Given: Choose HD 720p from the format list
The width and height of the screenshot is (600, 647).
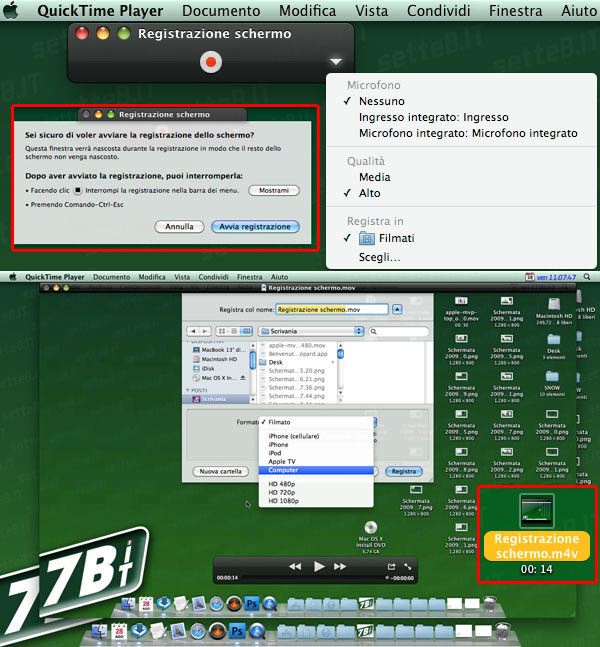Looking at the screenshot, I should [x=283, y=492].
